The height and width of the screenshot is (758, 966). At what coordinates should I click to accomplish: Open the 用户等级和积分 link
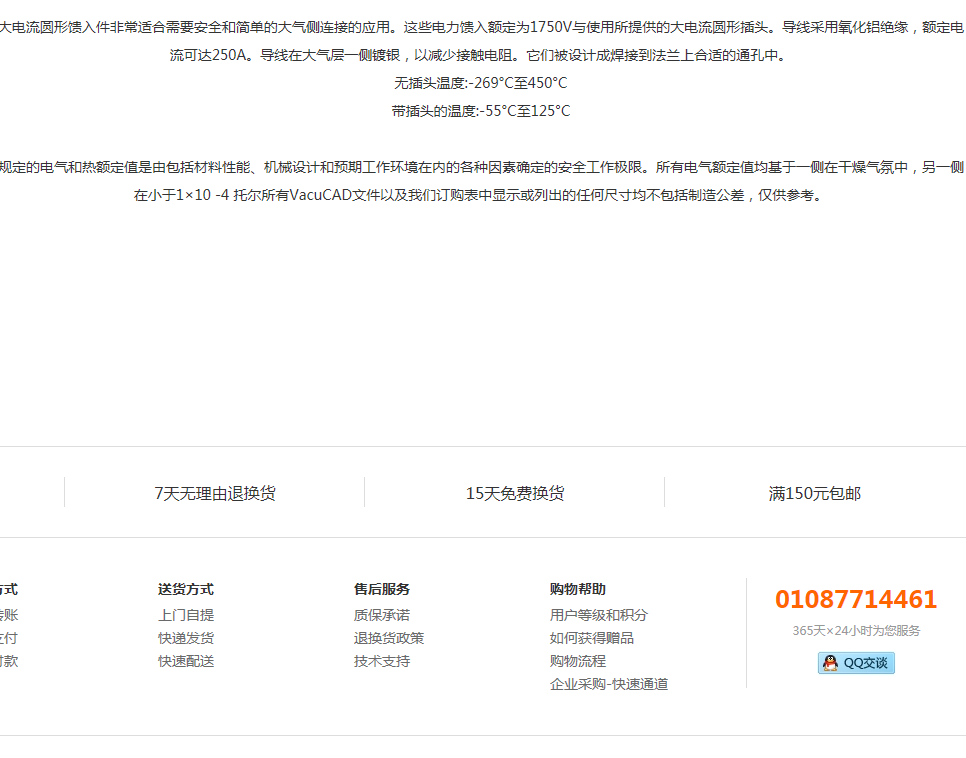(598, 615)
